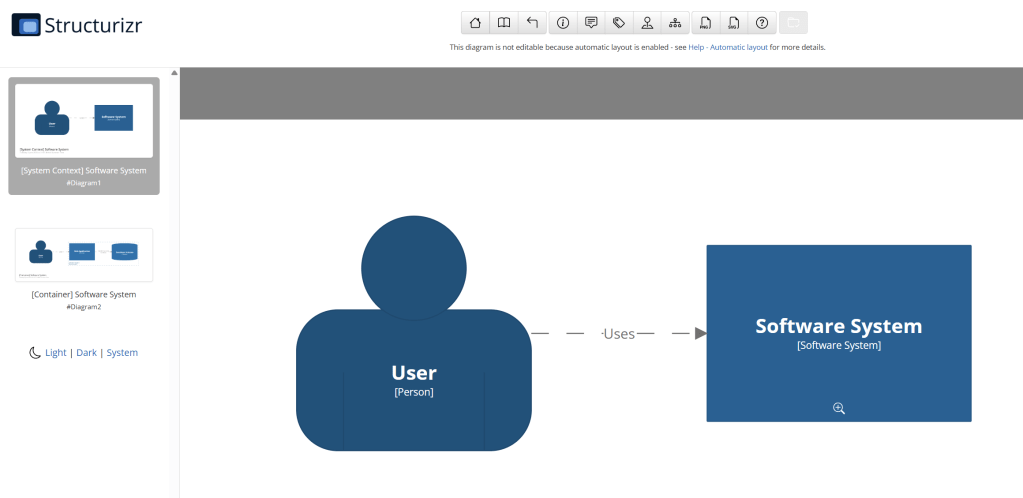
Task: Follow the 'Help - Automatic layout' link
Action: coord(728,47)
